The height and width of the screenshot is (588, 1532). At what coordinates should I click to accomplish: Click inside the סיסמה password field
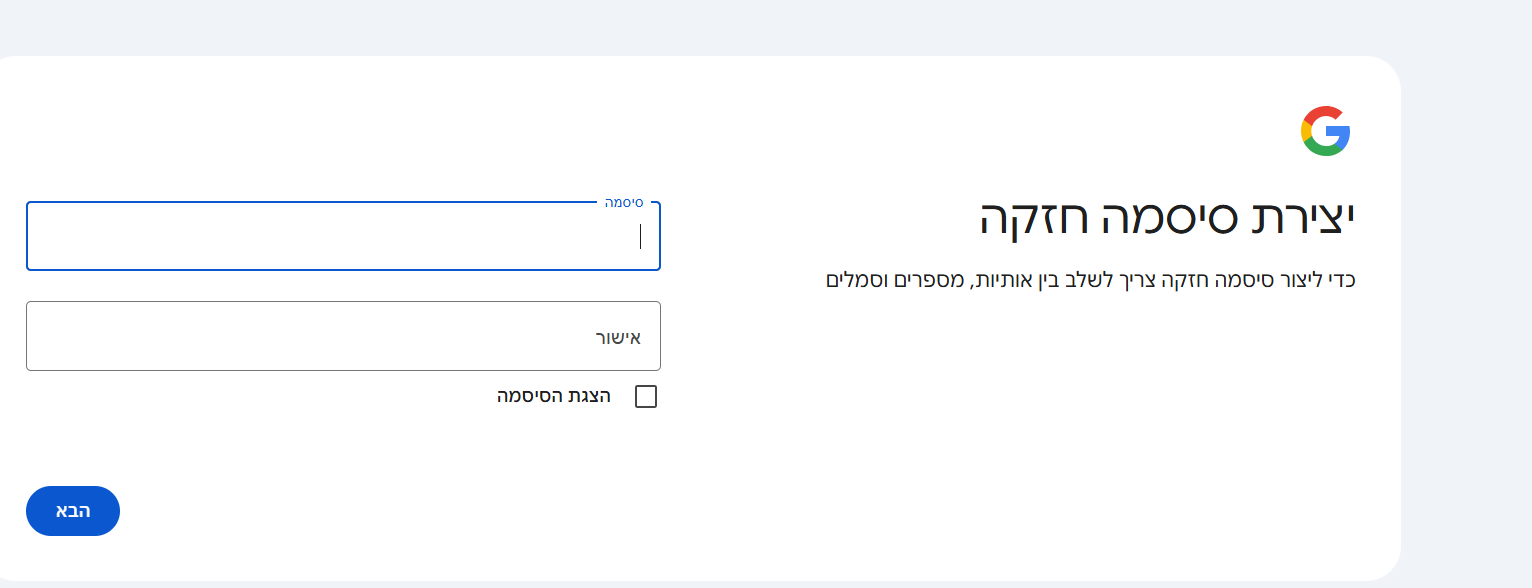pyautogui.click(x=343, y=236)
